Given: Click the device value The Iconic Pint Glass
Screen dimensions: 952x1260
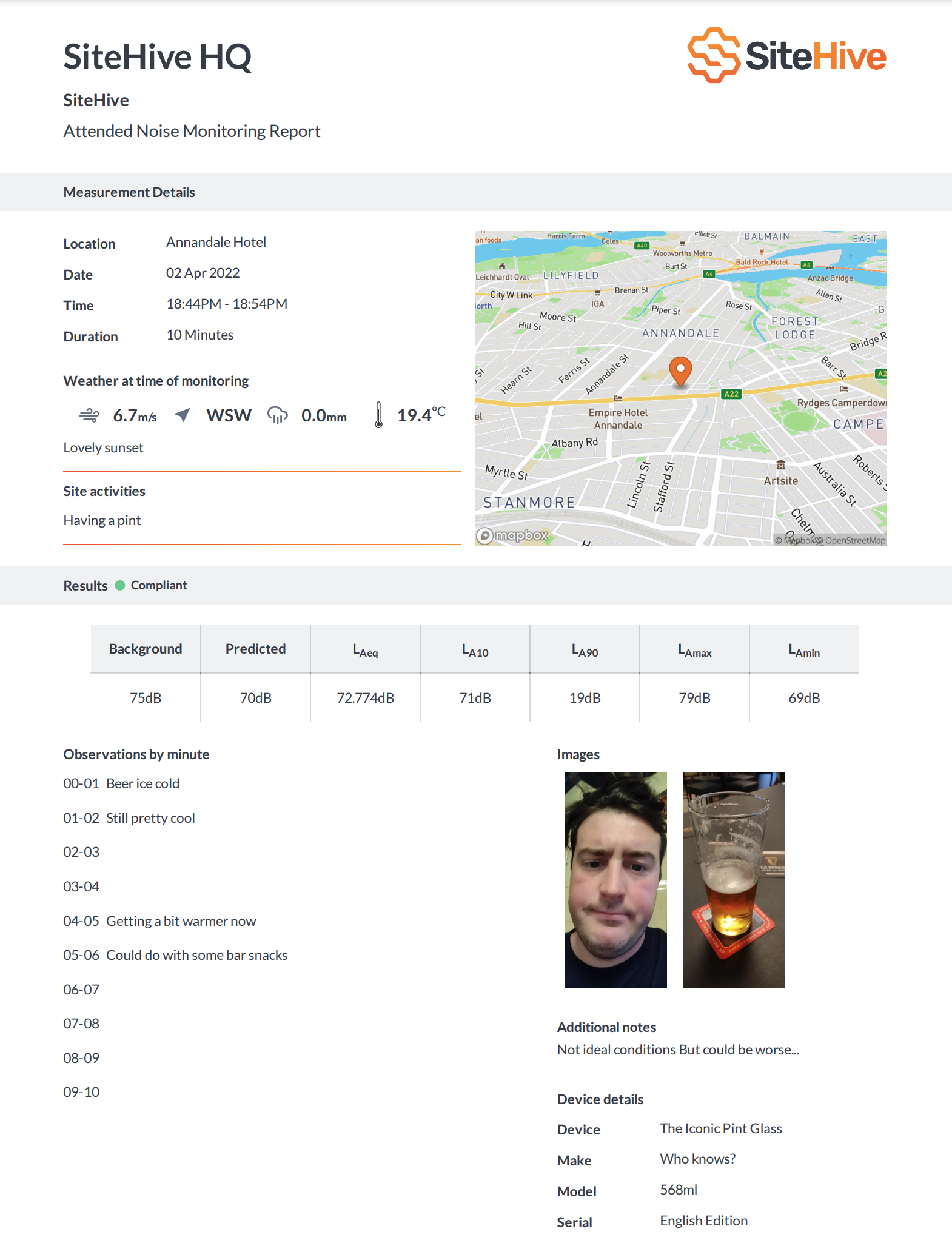Looking at the screenshot, I should [721, 1128].
